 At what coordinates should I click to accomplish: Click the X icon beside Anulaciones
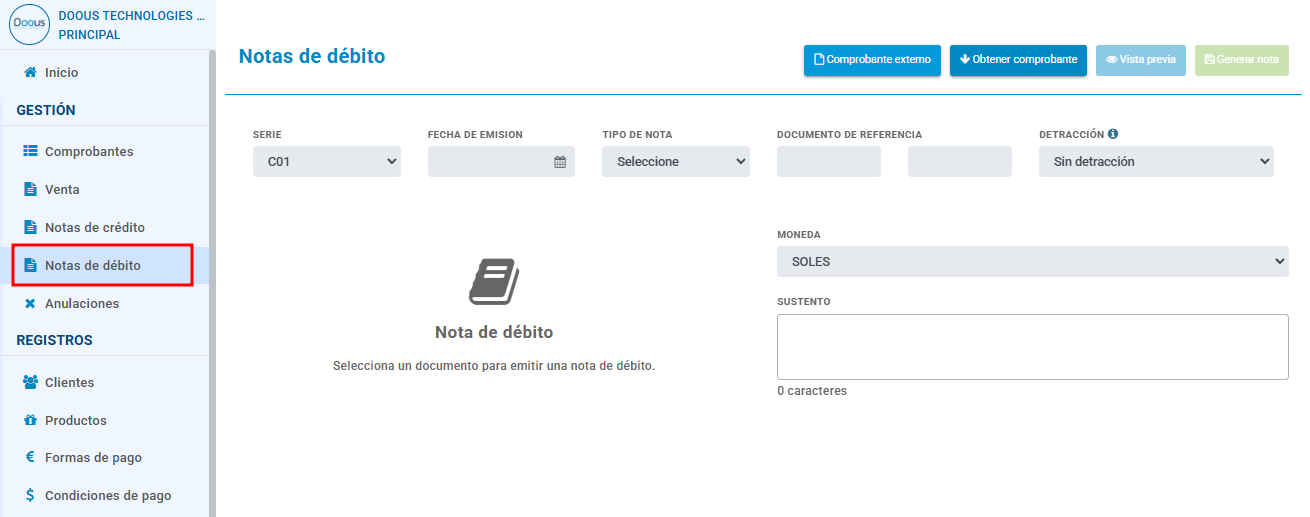[x=30, y=303]
